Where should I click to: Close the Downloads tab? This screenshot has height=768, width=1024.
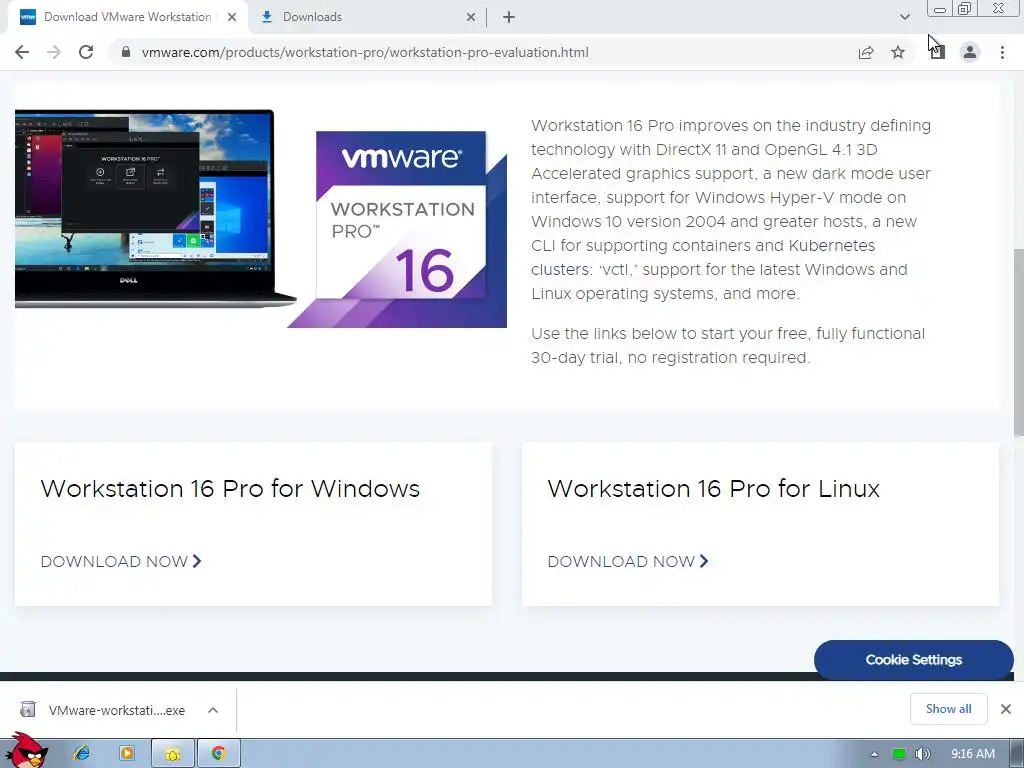(x=471, y=17)
